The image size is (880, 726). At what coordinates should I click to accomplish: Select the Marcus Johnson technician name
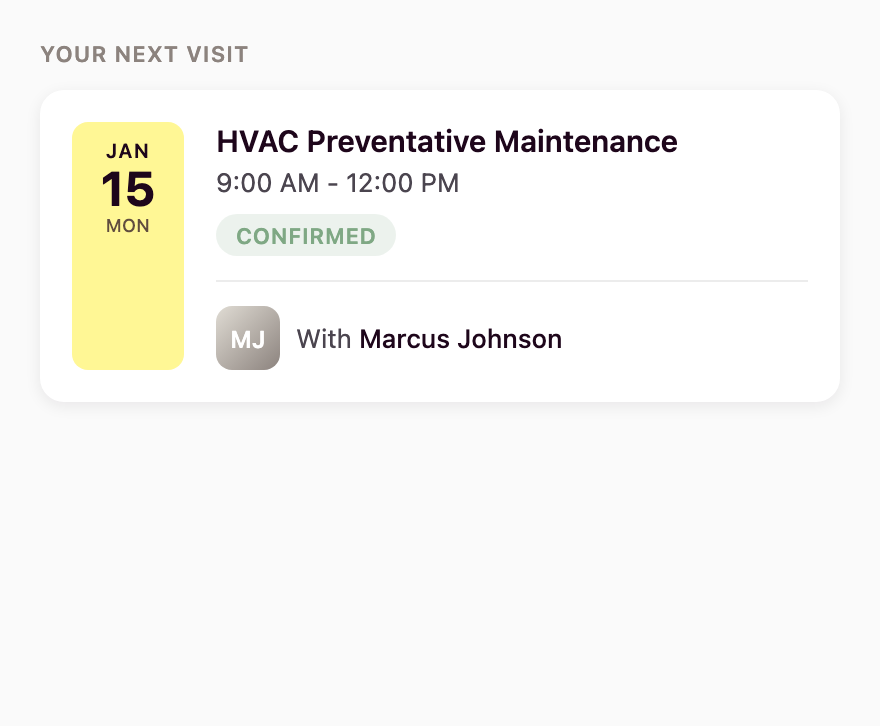(x=460, y=339)
